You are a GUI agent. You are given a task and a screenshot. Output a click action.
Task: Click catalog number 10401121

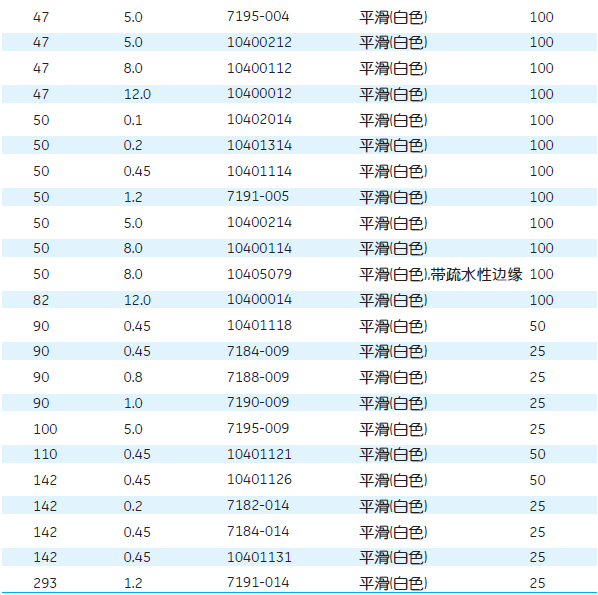point(259,454)
